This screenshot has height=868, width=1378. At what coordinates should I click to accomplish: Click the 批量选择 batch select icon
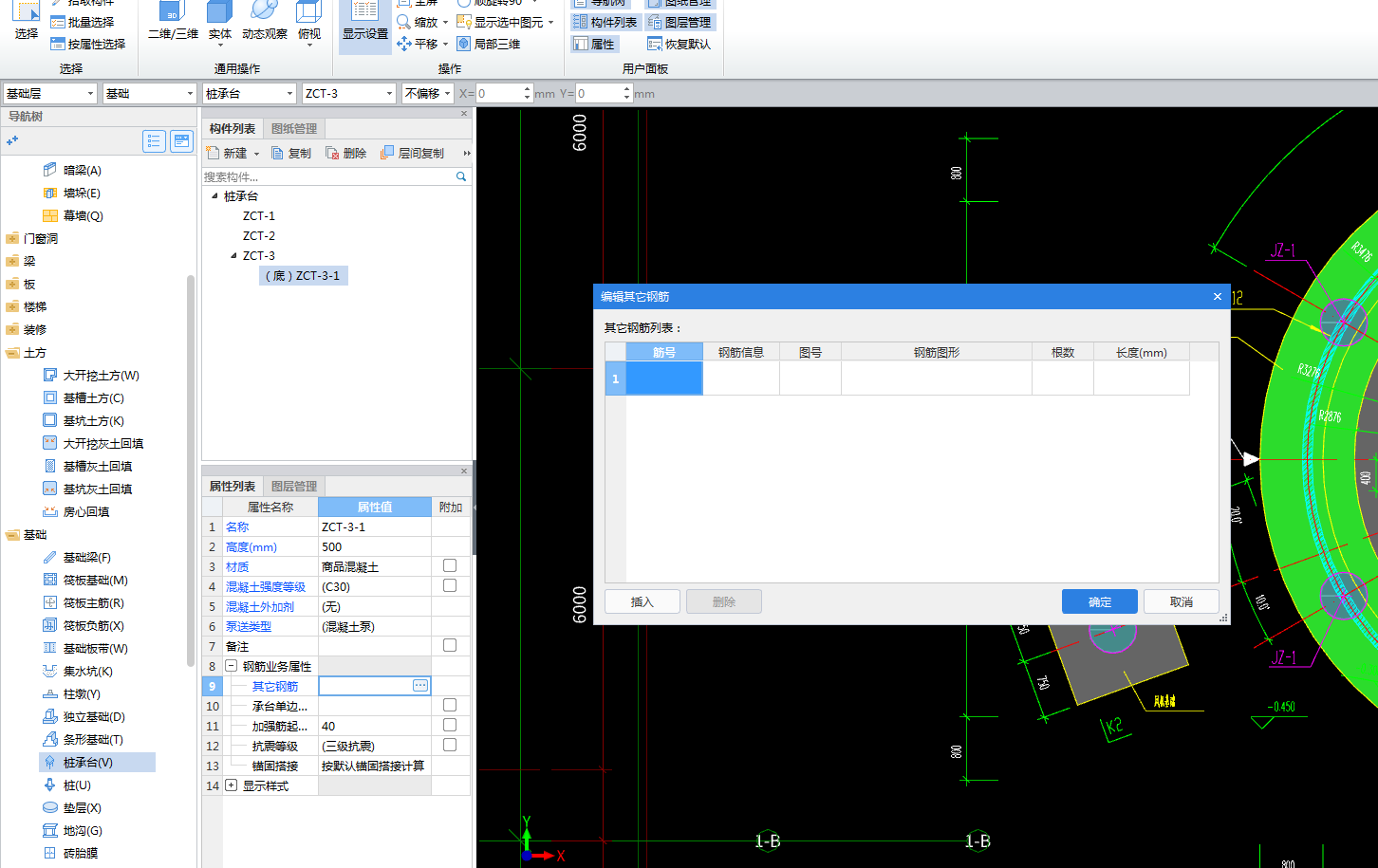[x=58, y=22]
